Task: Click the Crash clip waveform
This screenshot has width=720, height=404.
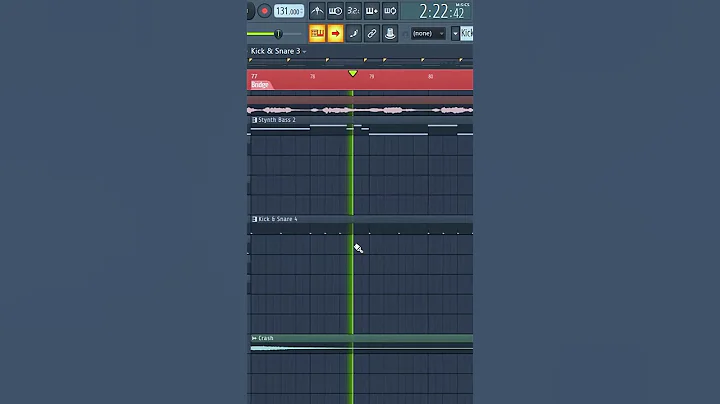Action: [362, 348]
